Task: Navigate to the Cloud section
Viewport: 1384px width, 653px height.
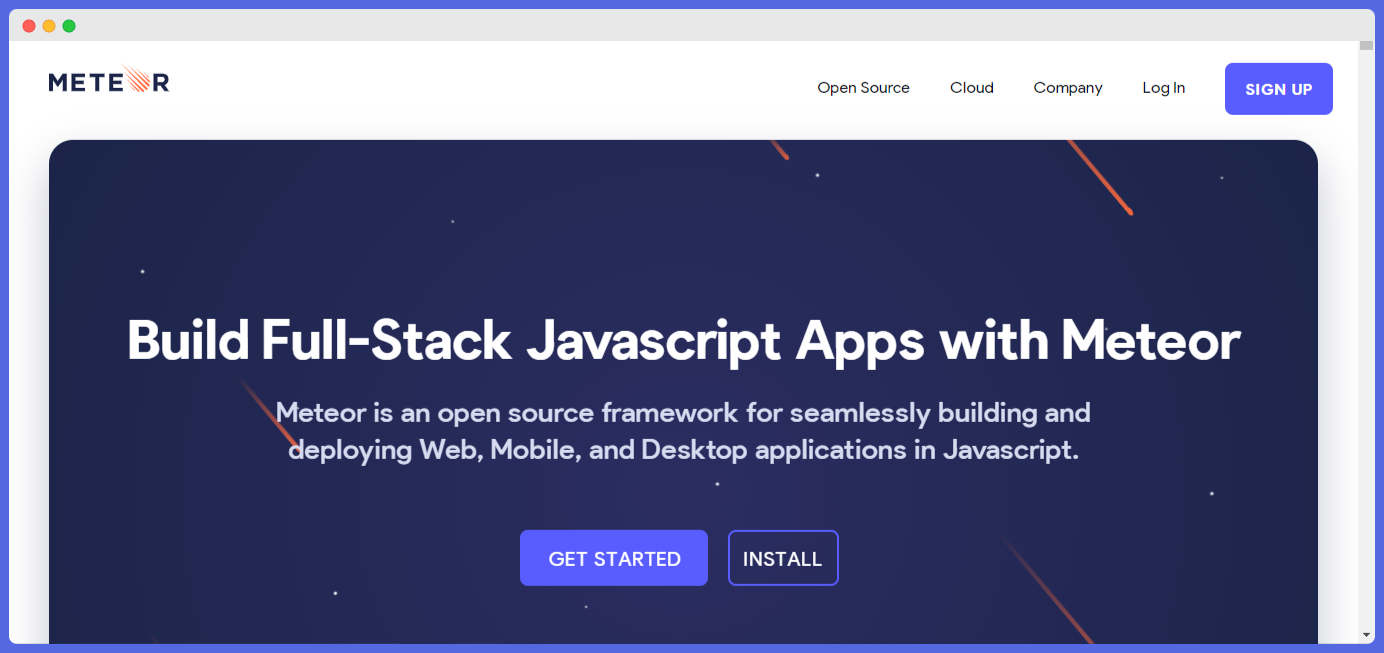Action: [971, 88]
